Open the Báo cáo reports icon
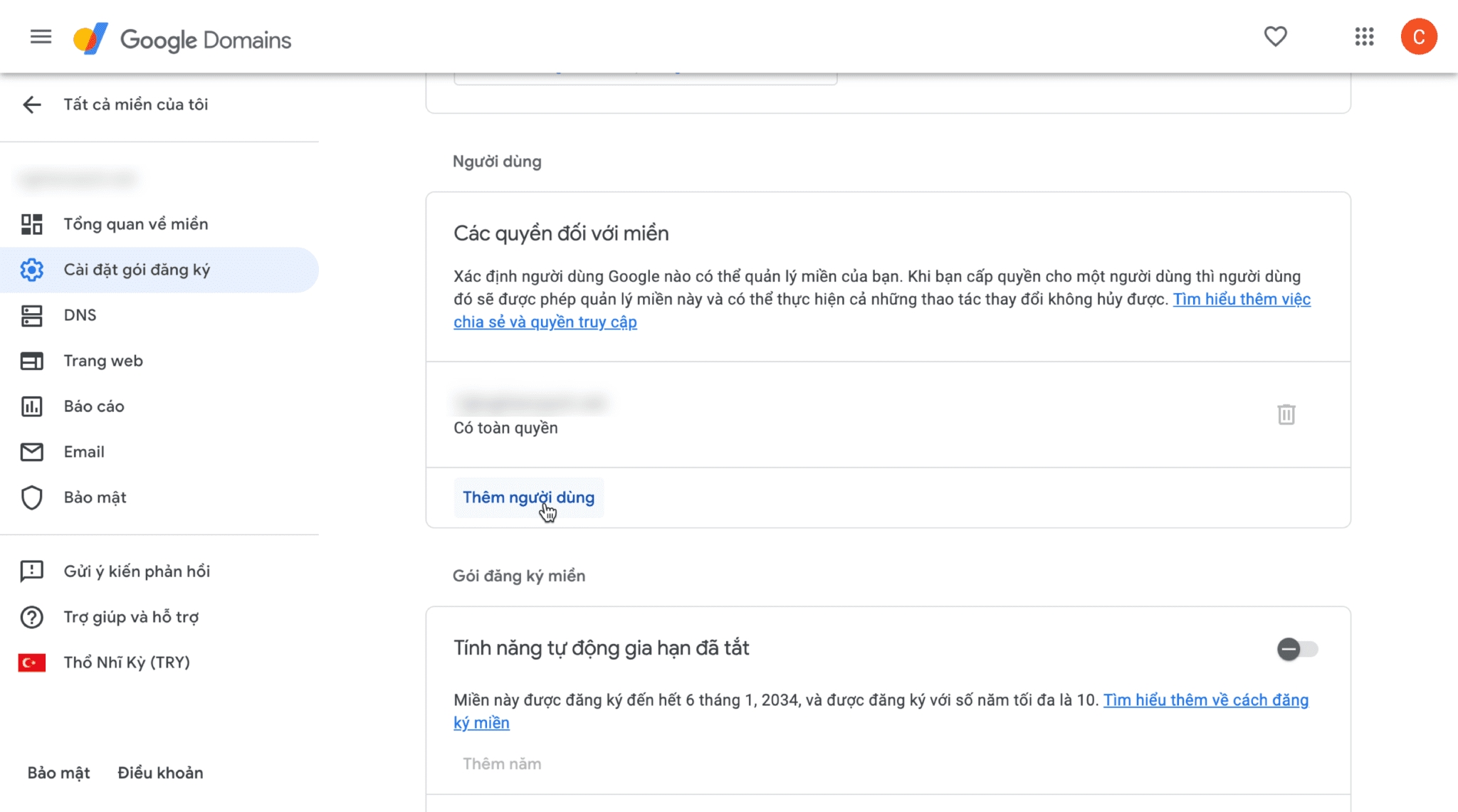This screenshot has height=812, width=1458. pyautogui.click(x=31, y=406)
